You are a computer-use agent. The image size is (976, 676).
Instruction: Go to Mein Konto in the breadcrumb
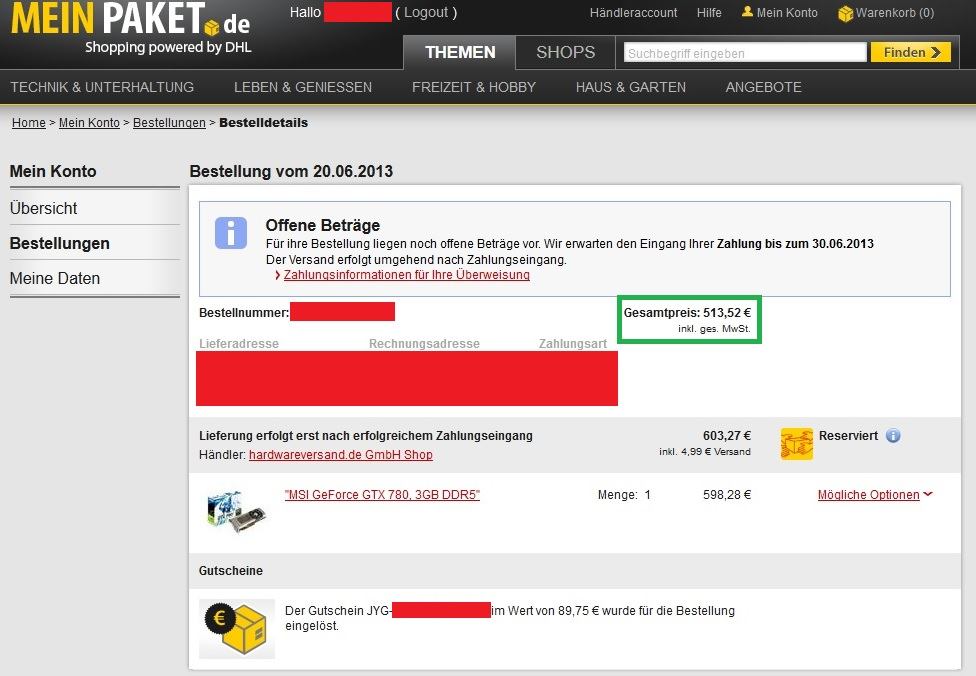pos(89,123)
